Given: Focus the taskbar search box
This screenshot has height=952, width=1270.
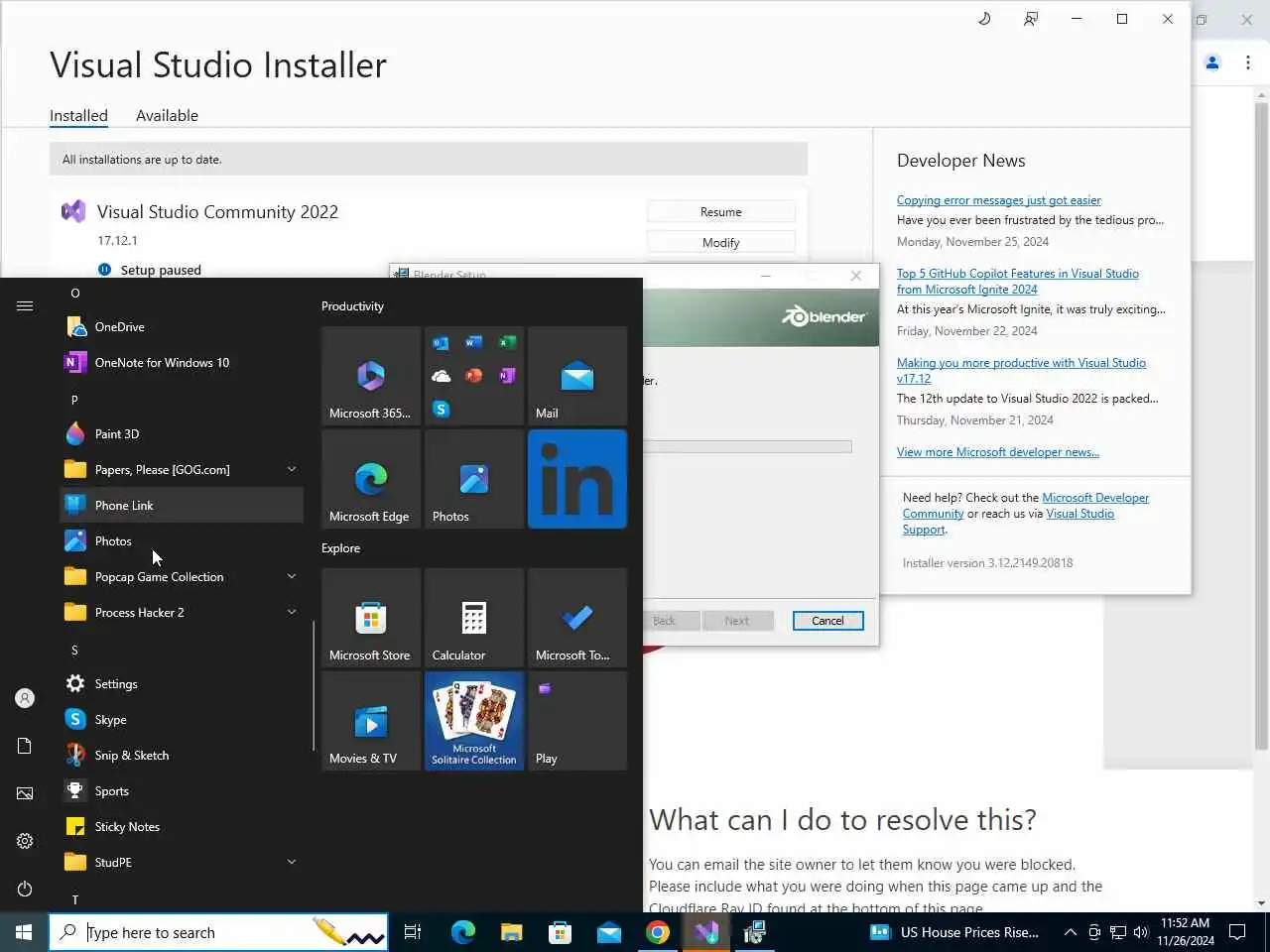Looking at the screenshot, I should click(218, 932).
